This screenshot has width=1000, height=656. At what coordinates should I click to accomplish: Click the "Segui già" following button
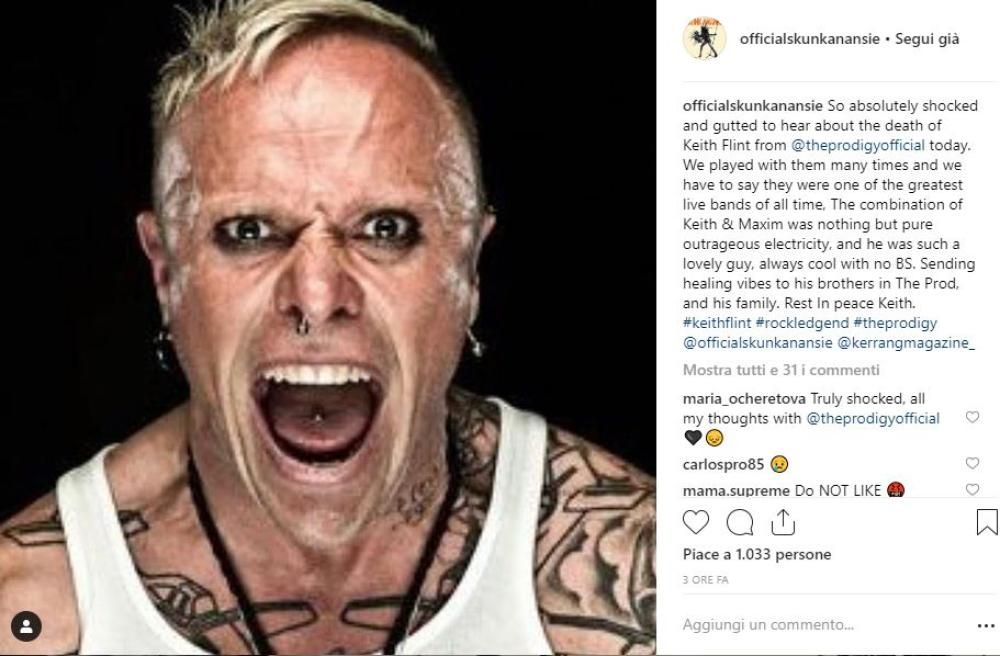927,39
